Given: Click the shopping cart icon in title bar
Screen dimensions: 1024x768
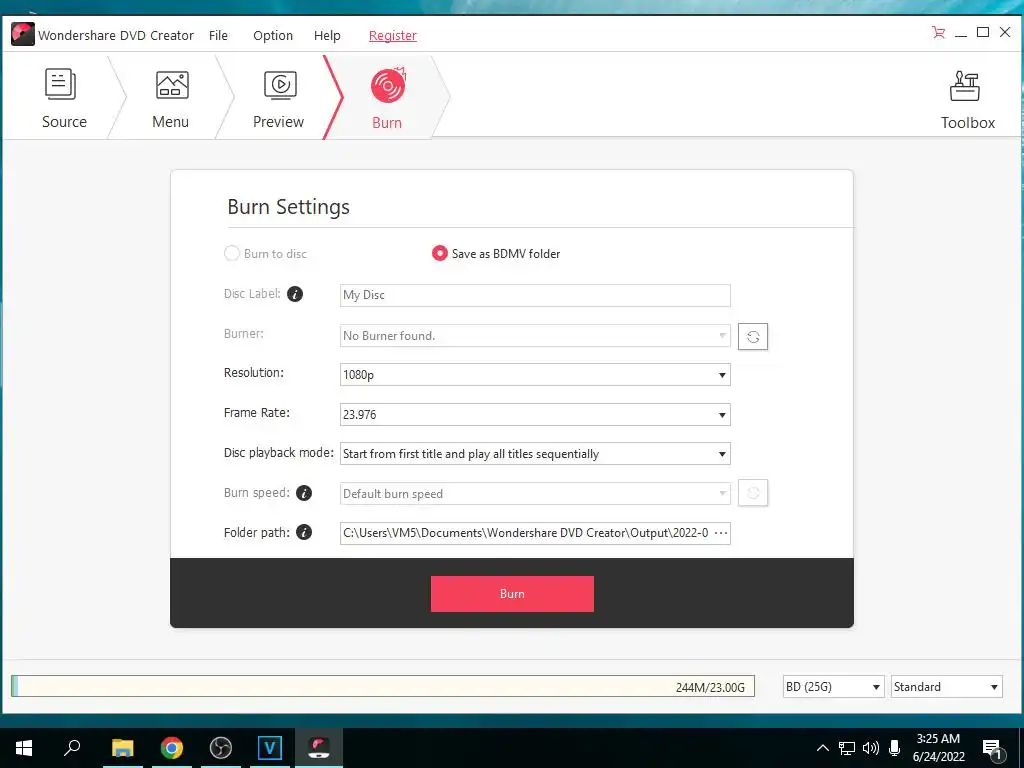Looking at the screenshot, I should pos(938,32).
